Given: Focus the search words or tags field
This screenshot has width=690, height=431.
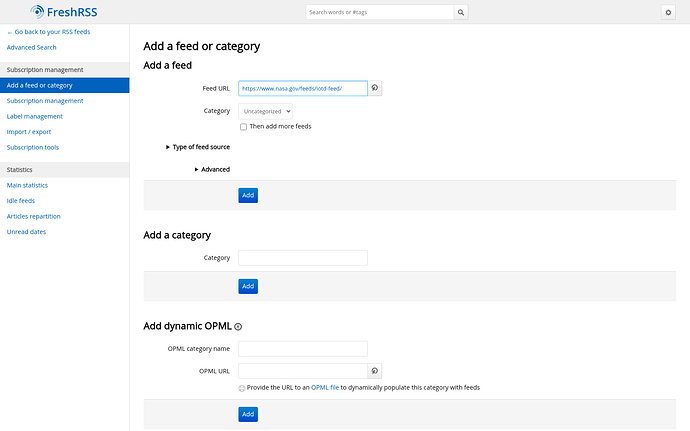Looking at the screenshot, I should [380, 12].
